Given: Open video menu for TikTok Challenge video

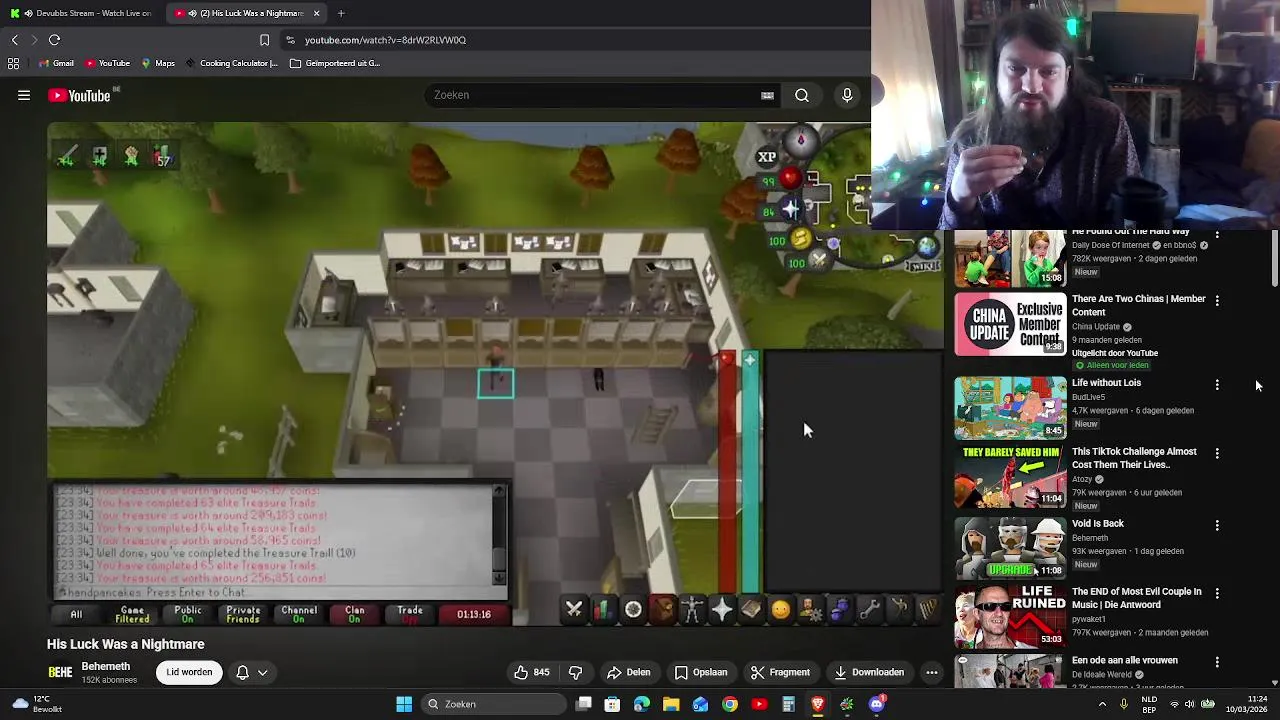Looking at the screenshot, I should [1217, 453].
